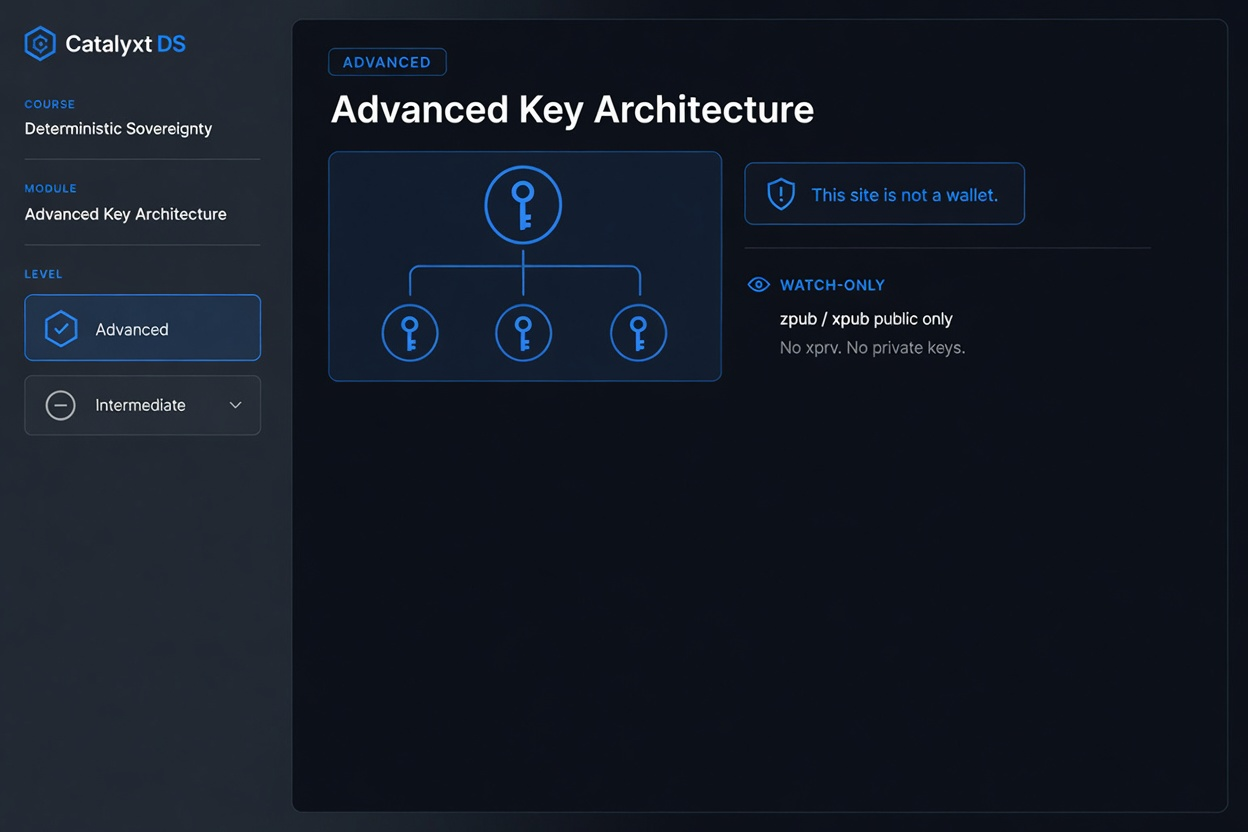Viewport: 1248px width, 832px height.
Task: Click the ADVANCED badge above the title
Action: [x=387, y=62]
